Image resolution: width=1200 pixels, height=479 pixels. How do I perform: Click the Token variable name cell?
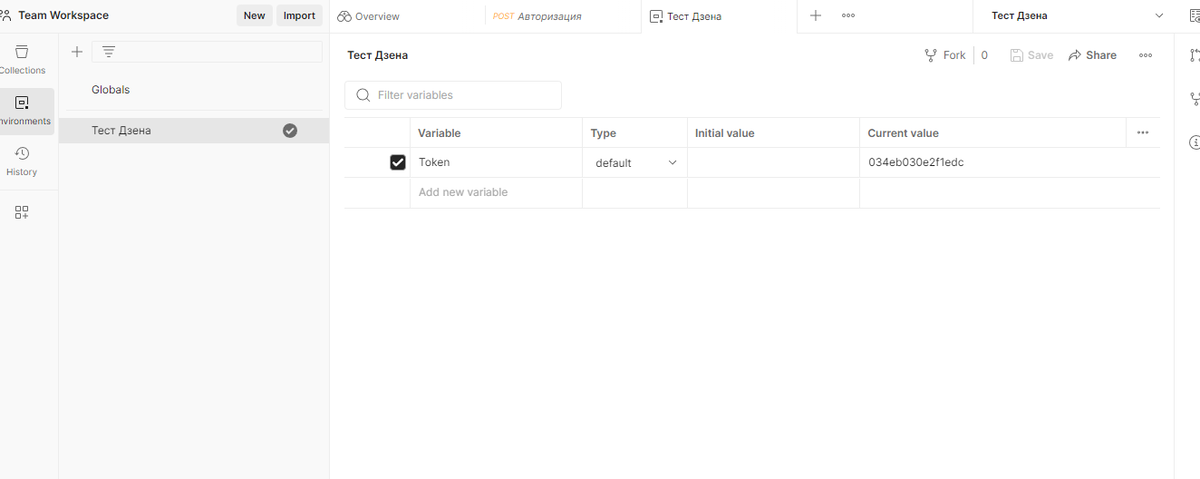[496, 162]
